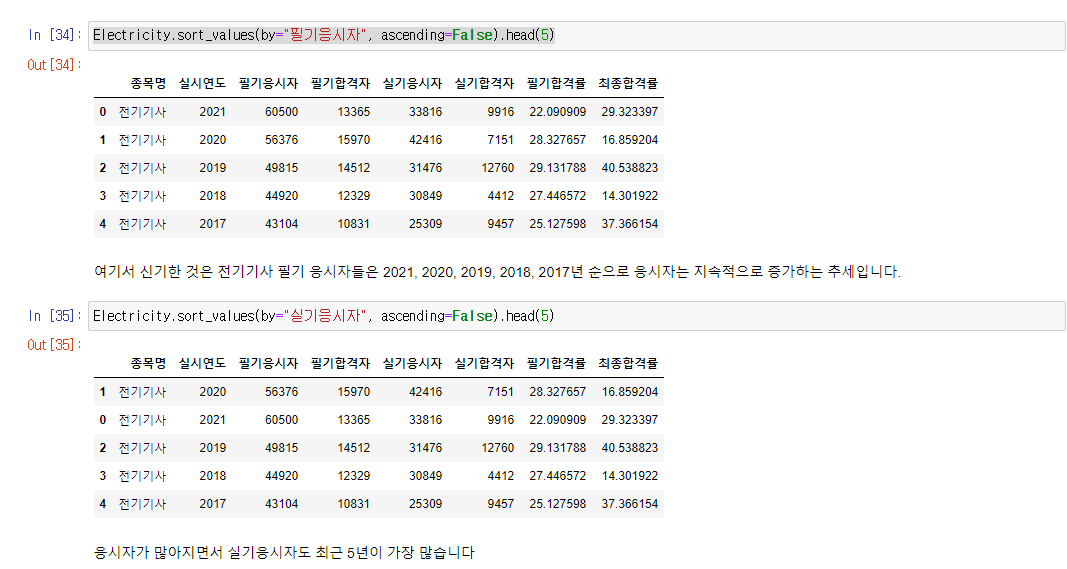Click the 실기합격자 header in the Out[35] table
The width and height of the screenshot is (1067, 569).
click(x=485, y=363)
